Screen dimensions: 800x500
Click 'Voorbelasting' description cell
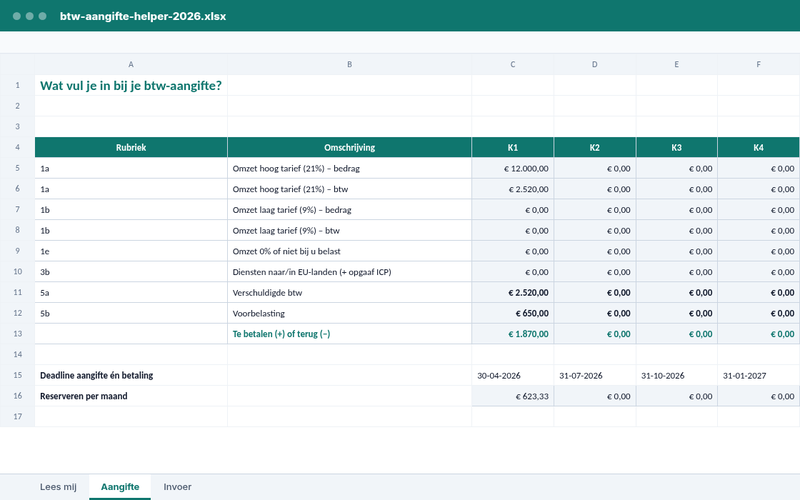tap(349, 313)
